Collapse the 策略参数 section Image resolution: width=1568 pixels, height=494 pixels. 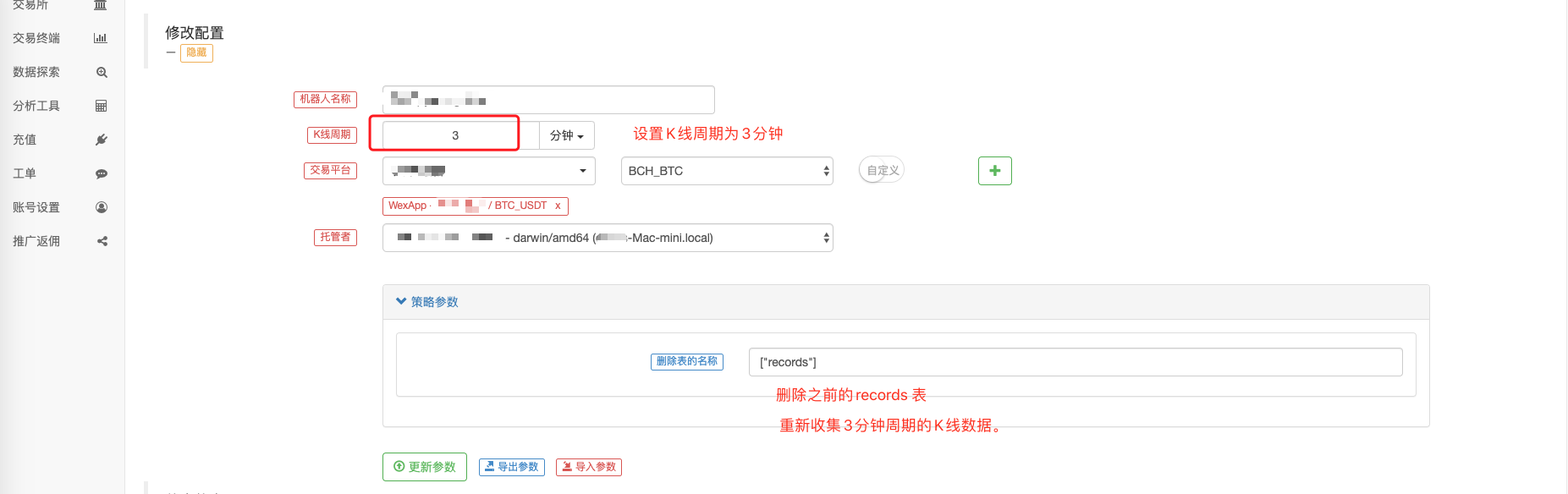tap(427, 302)
